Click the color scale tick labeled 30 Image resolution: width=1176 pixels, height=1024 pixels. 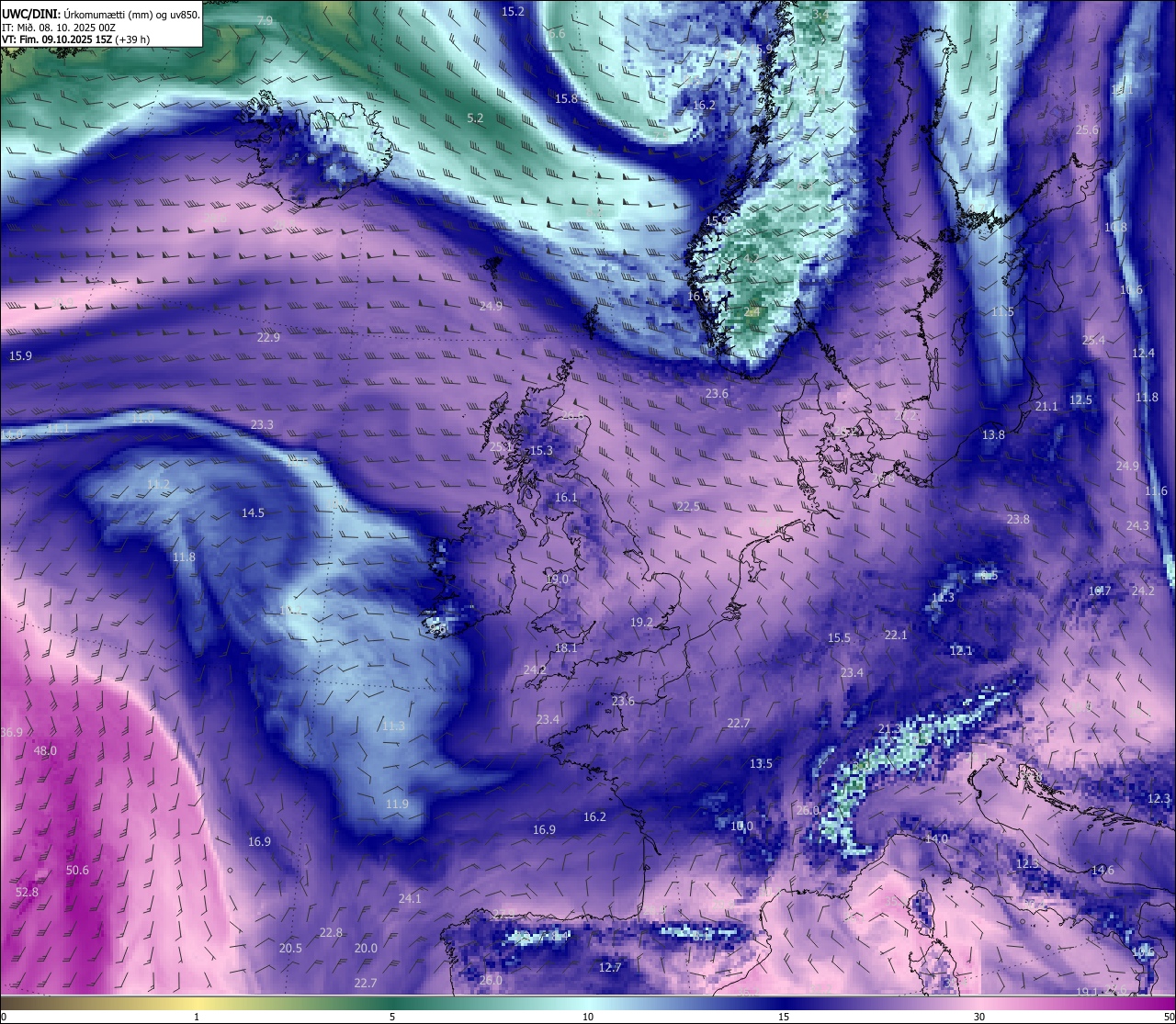[x=979, y=1017]
